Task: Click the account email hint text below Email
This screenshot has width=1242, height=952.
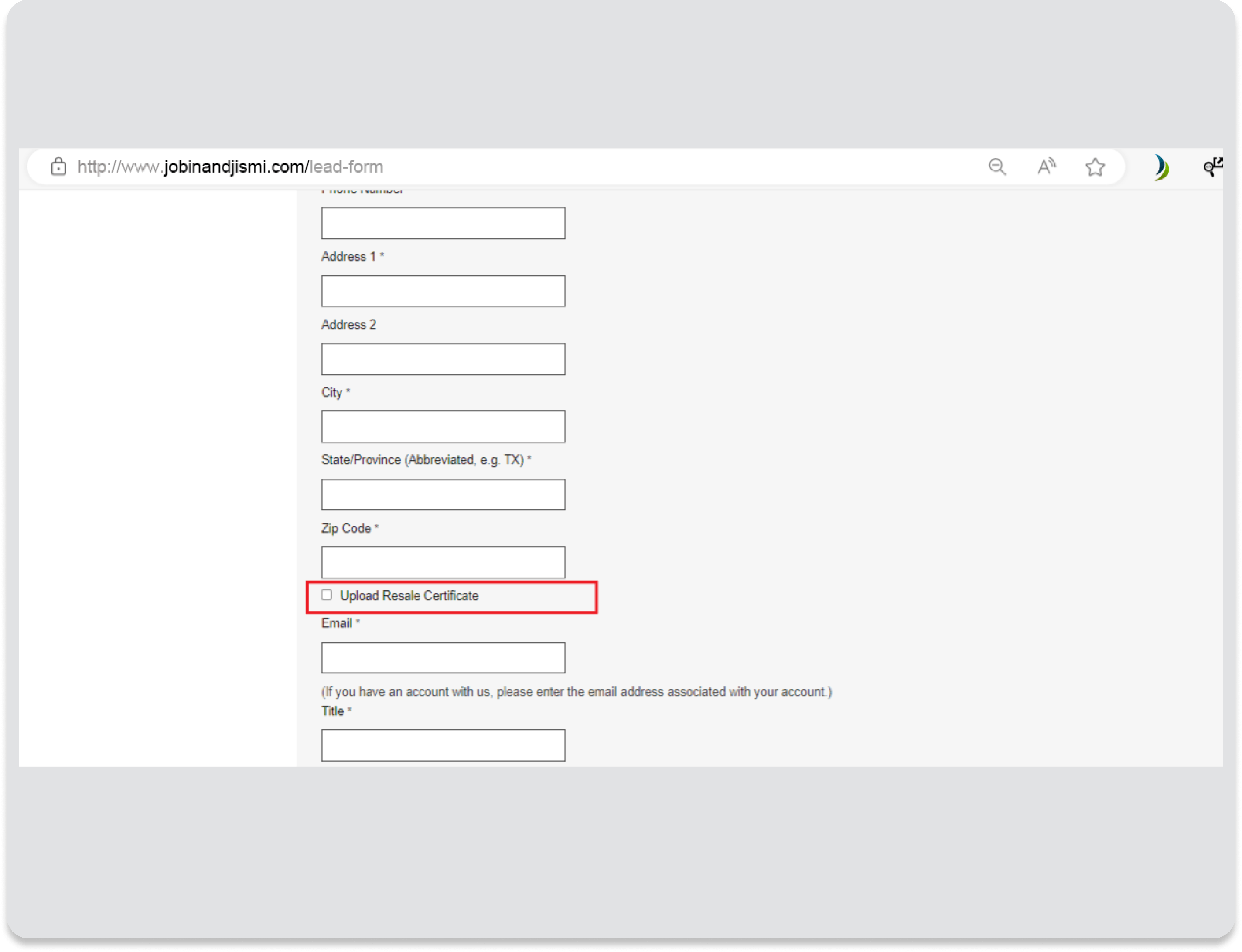Action: tap(576, 691)
